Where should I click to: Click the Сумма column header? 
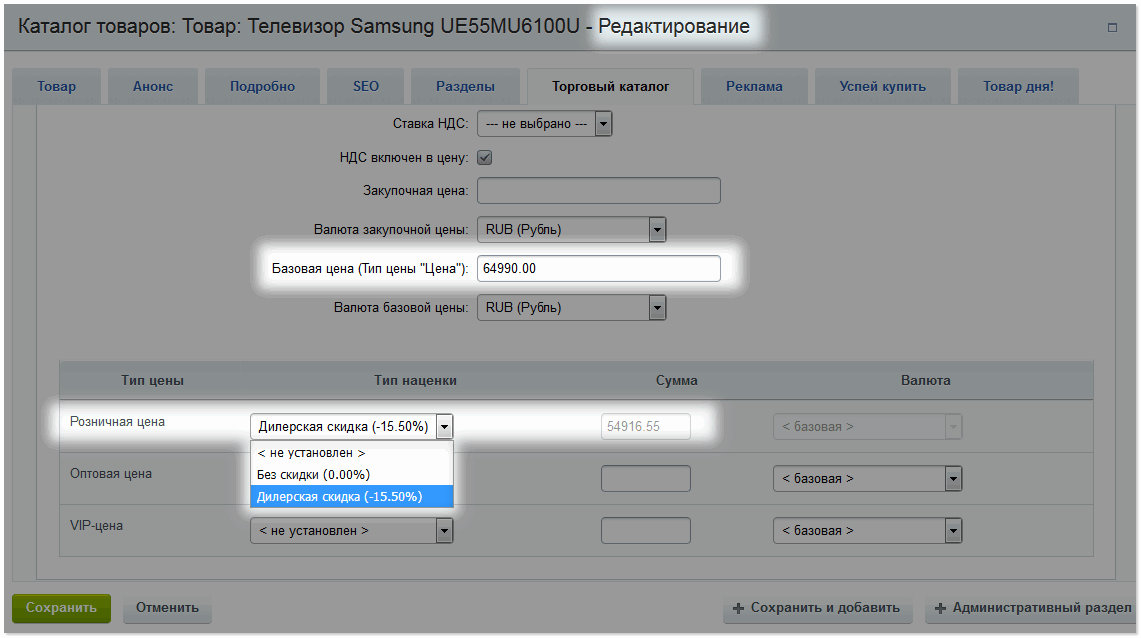[x=676, y=380]
